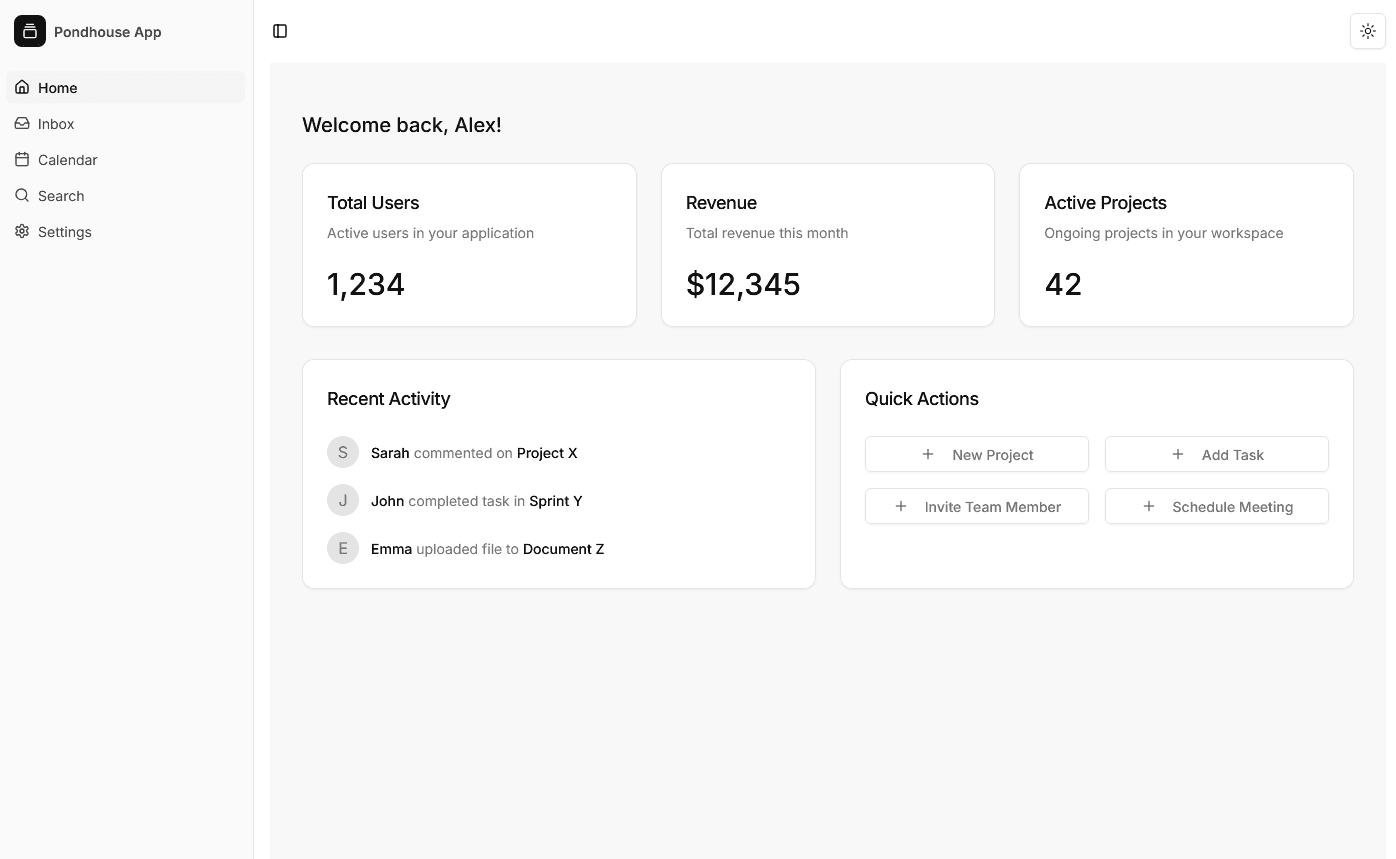Open Sprint Y from activity feed
The height and width of the screenshot is (859, 1396).
(x=555, y=501)
